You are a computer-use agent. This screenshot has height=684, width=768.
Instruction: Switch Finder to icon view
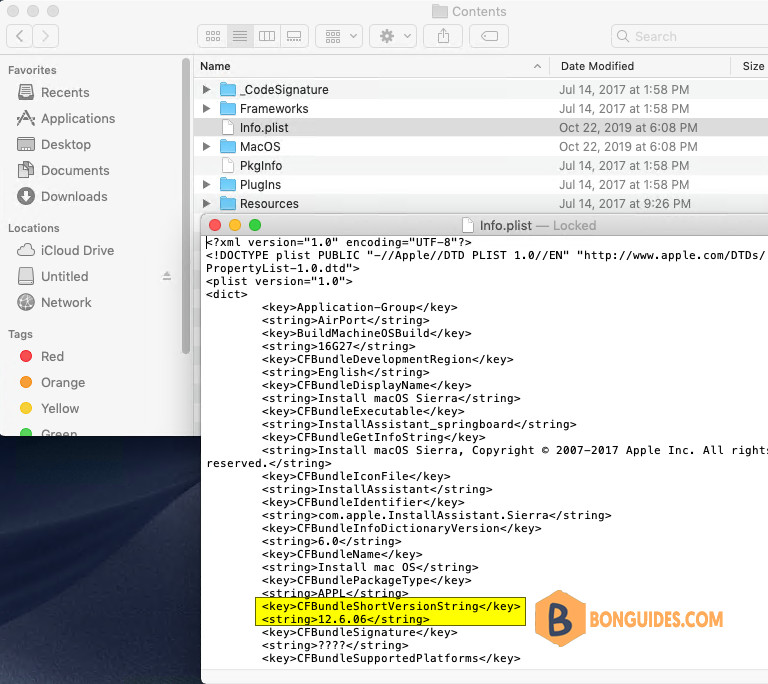click(x=213, y=36)
